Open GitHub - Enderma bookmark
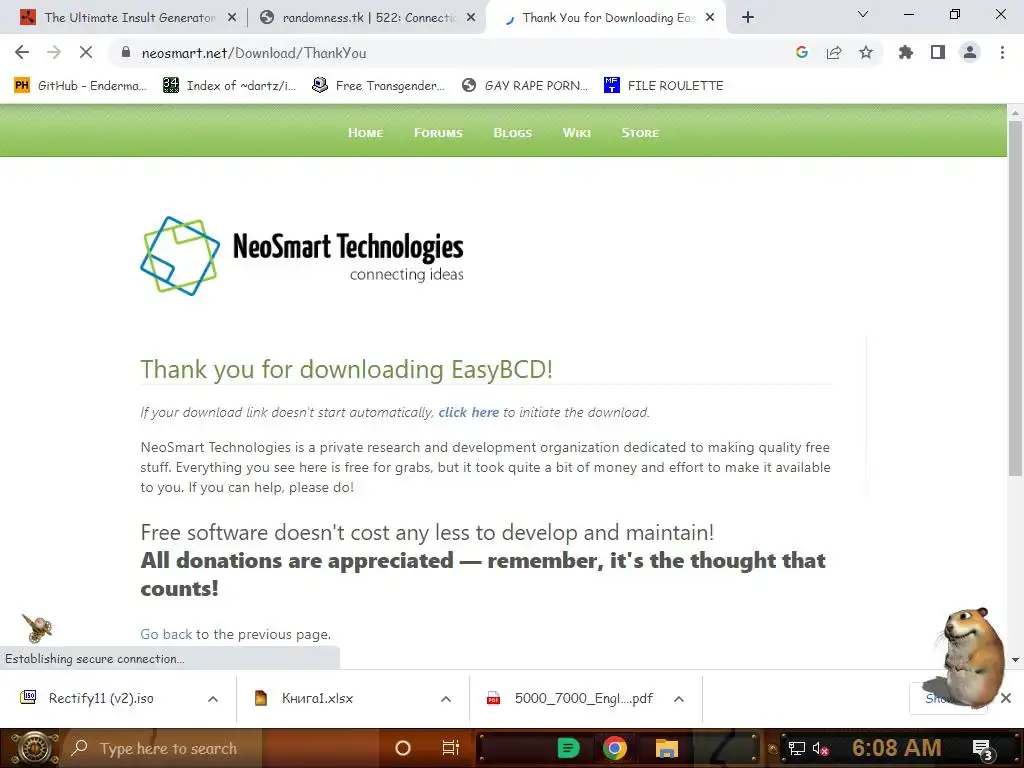1024x768 pixels. [x=80, y=86]
